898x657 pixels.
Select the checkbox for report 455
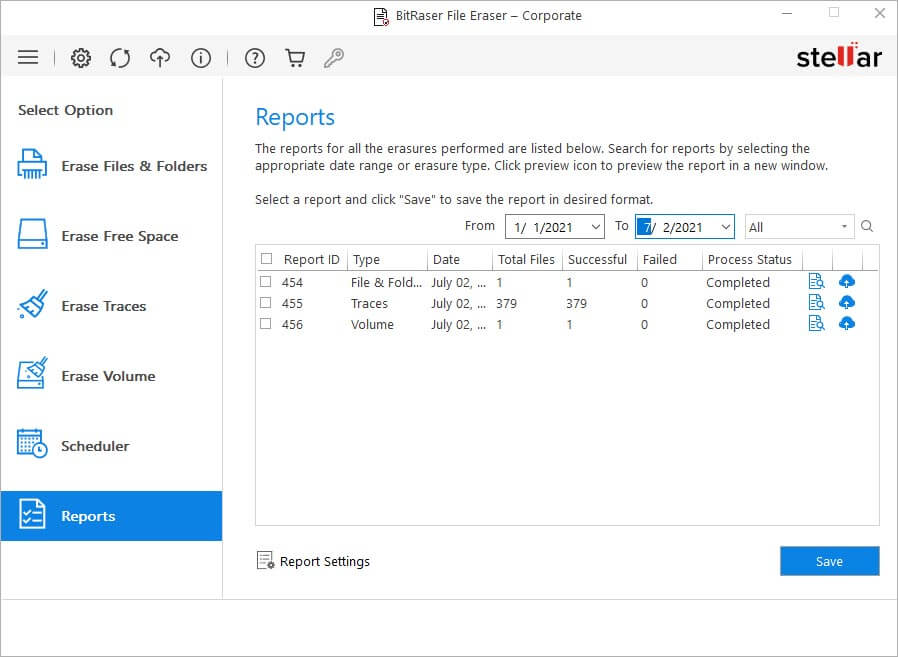(x=266, y=303)
